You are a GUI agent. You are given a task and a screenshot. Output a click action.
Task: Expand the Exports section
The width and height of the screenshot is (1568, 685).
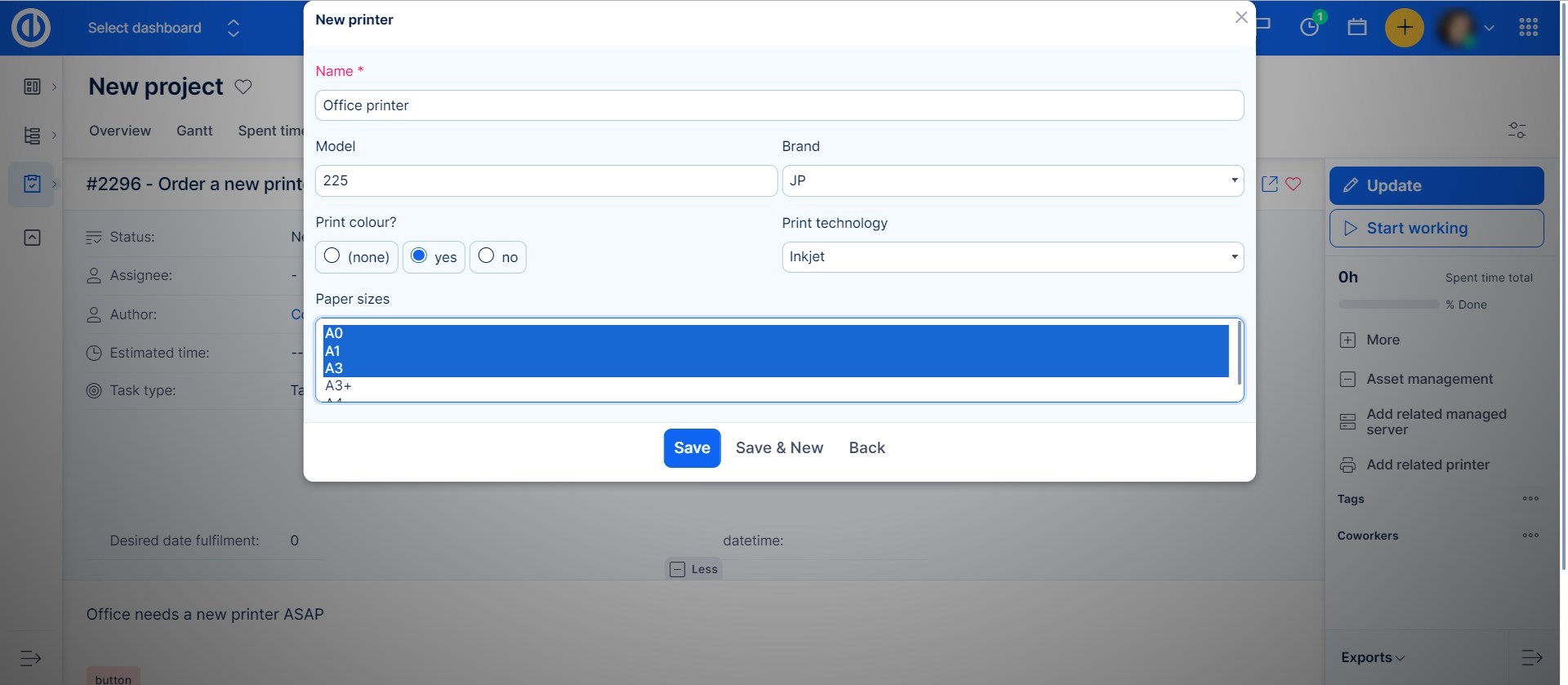coord(1372,657)
